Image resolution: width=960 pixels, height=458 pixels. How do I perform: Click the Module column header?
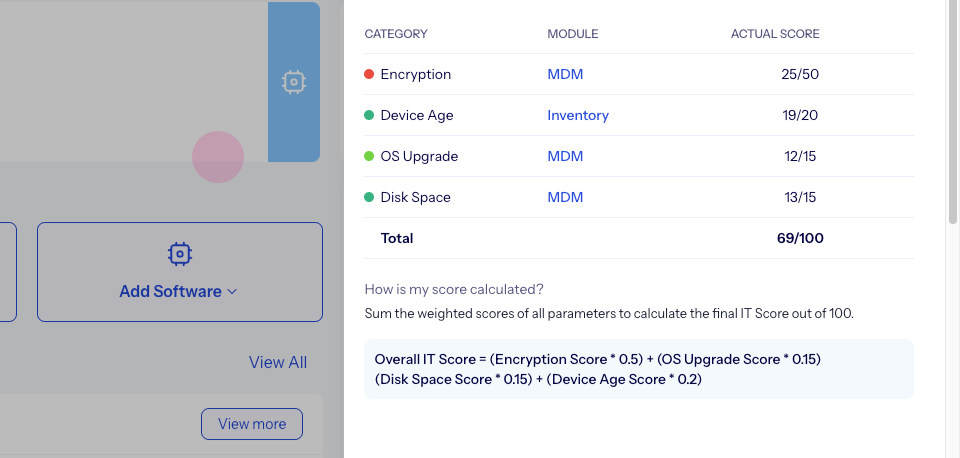pos(573,34)
